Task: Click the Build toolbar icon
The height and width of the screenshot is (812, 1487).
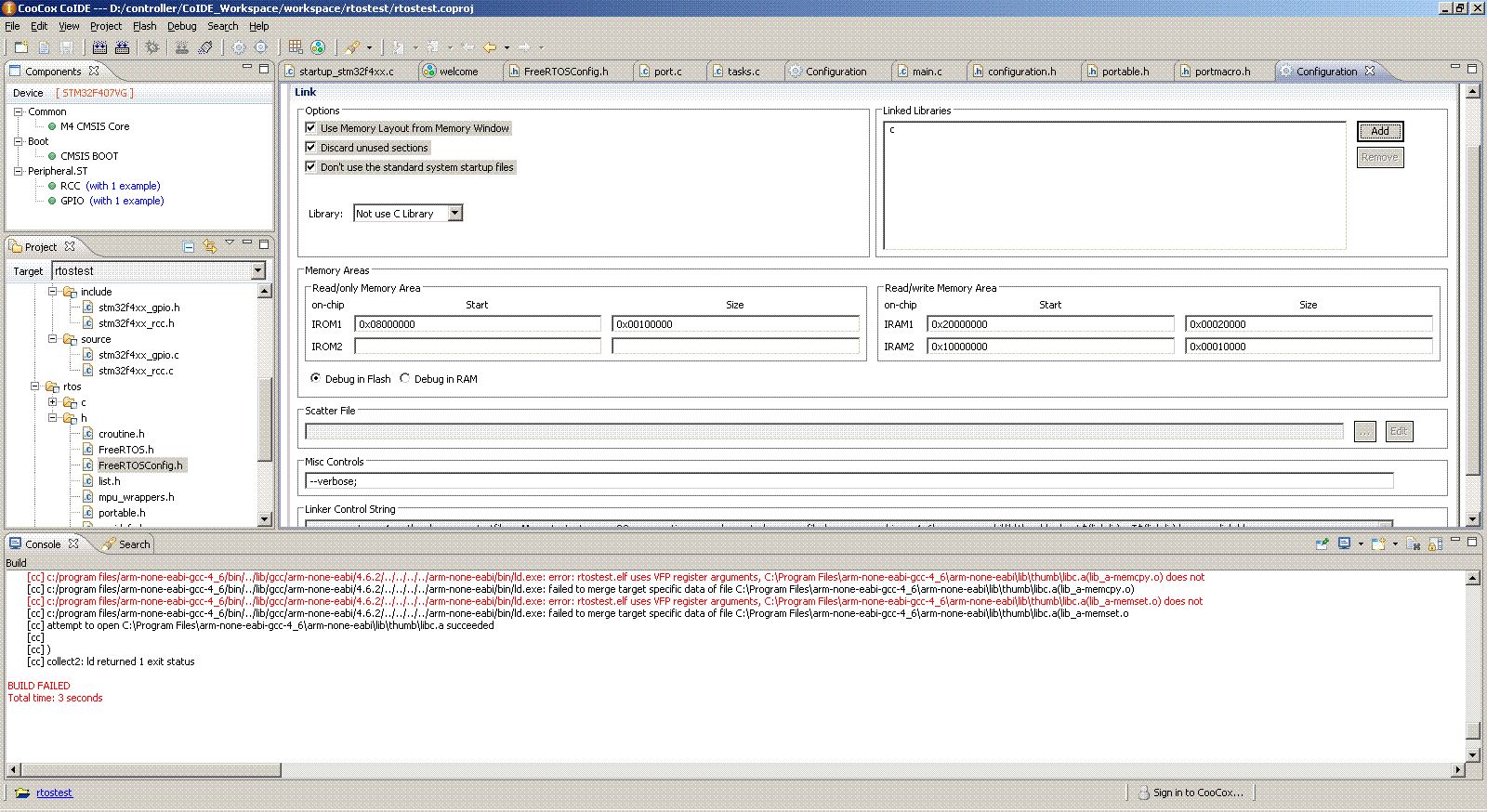Action: 99,47
